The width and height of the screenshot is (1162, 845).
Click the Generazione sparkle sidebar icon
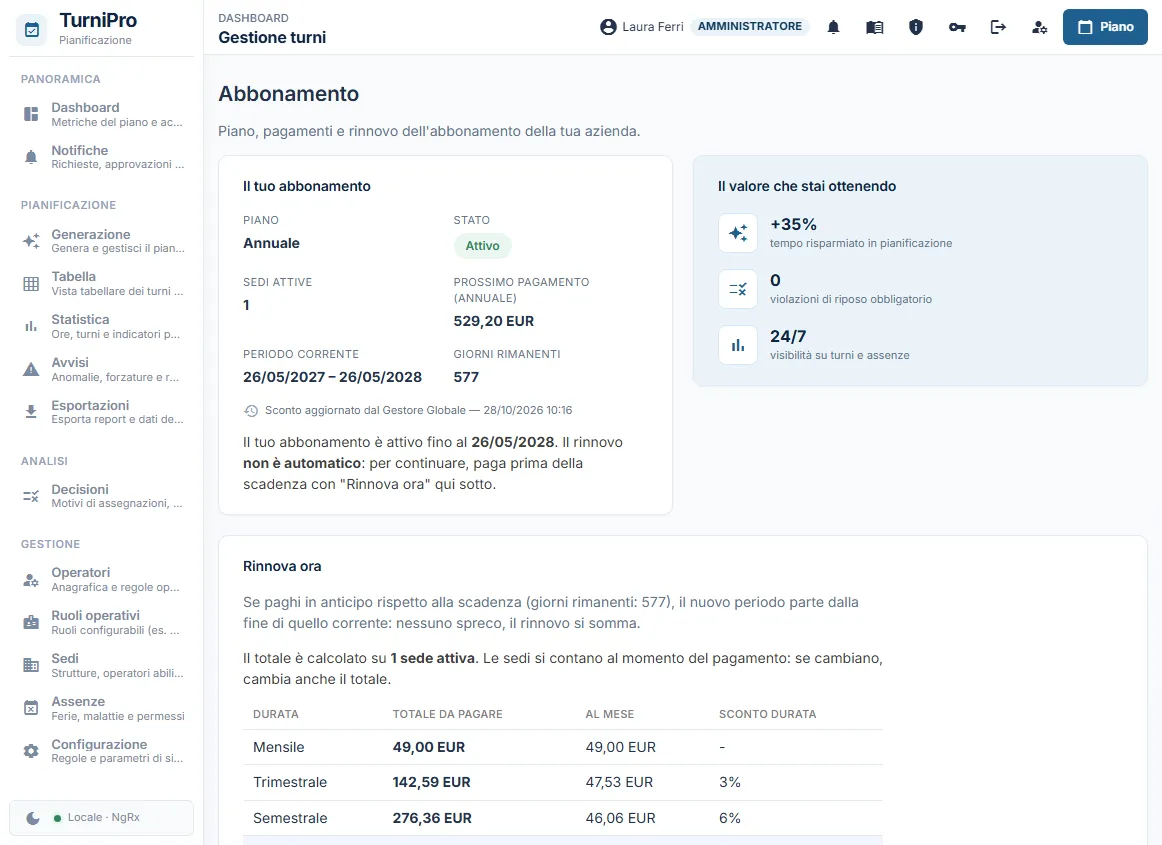(x=31, y=241)
